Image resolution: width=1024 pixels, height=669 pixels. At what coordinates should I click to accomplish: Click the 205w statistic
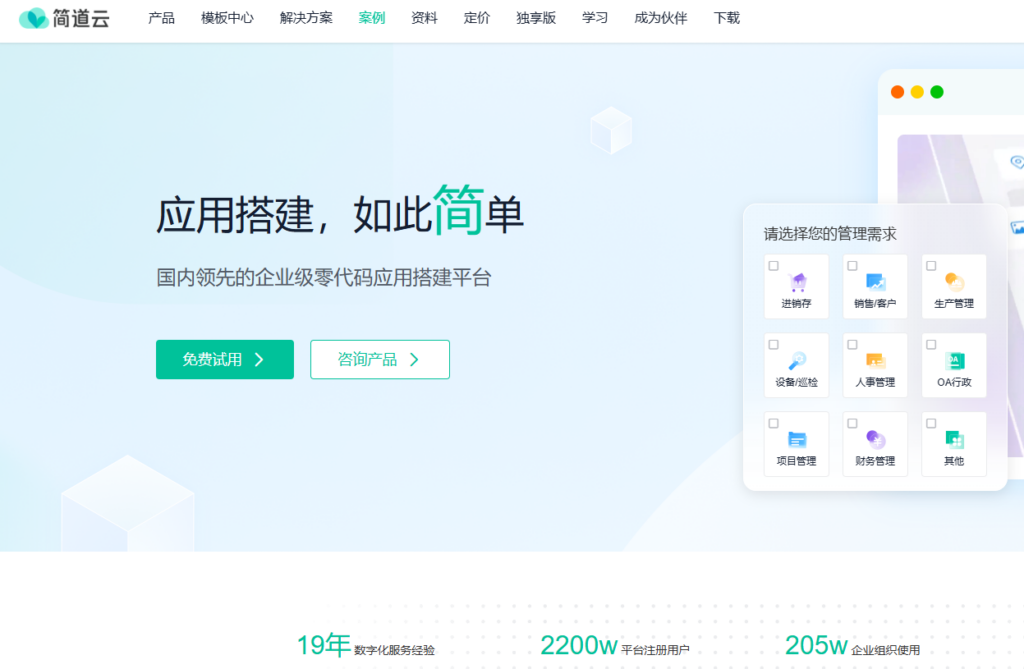coord(816,645)
